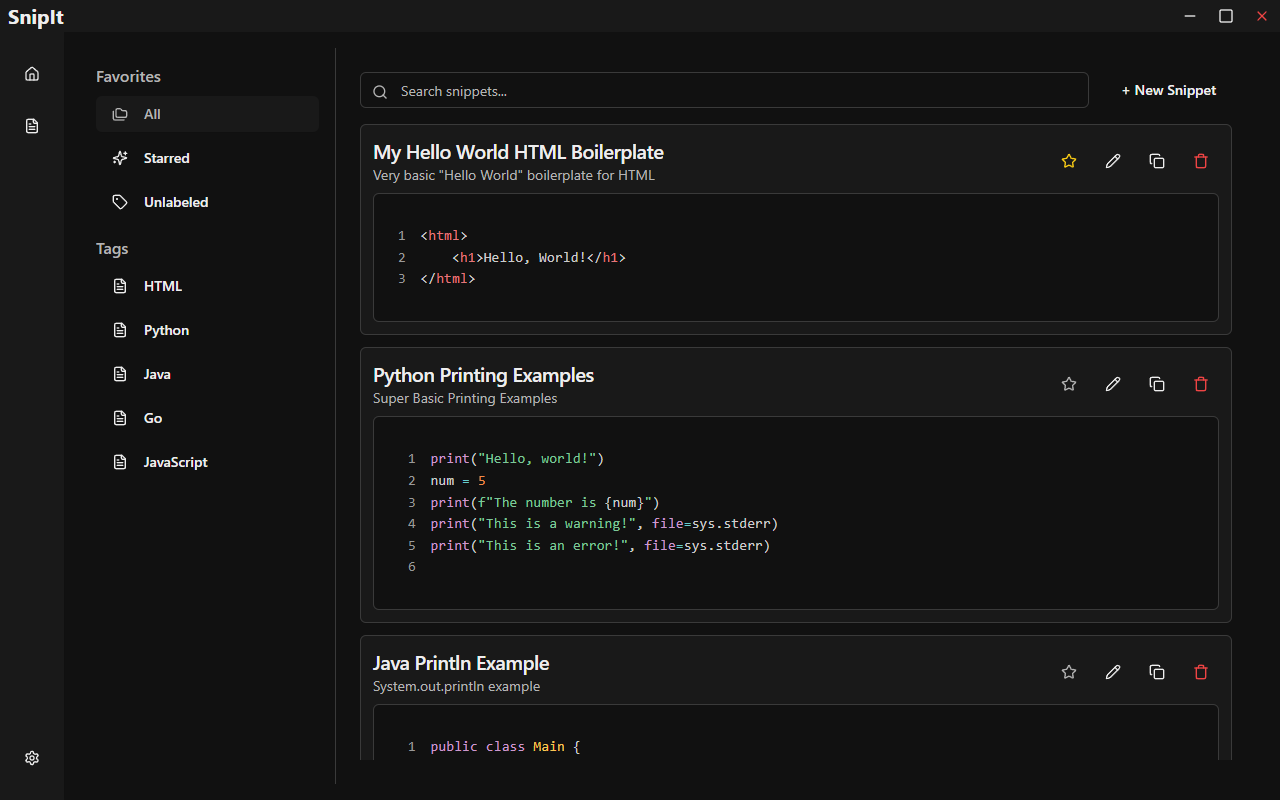This screenshot has width=1280, height=800.
Task: Edit the Python Printing Examples snippet
Action: [x=1113, y=384]
